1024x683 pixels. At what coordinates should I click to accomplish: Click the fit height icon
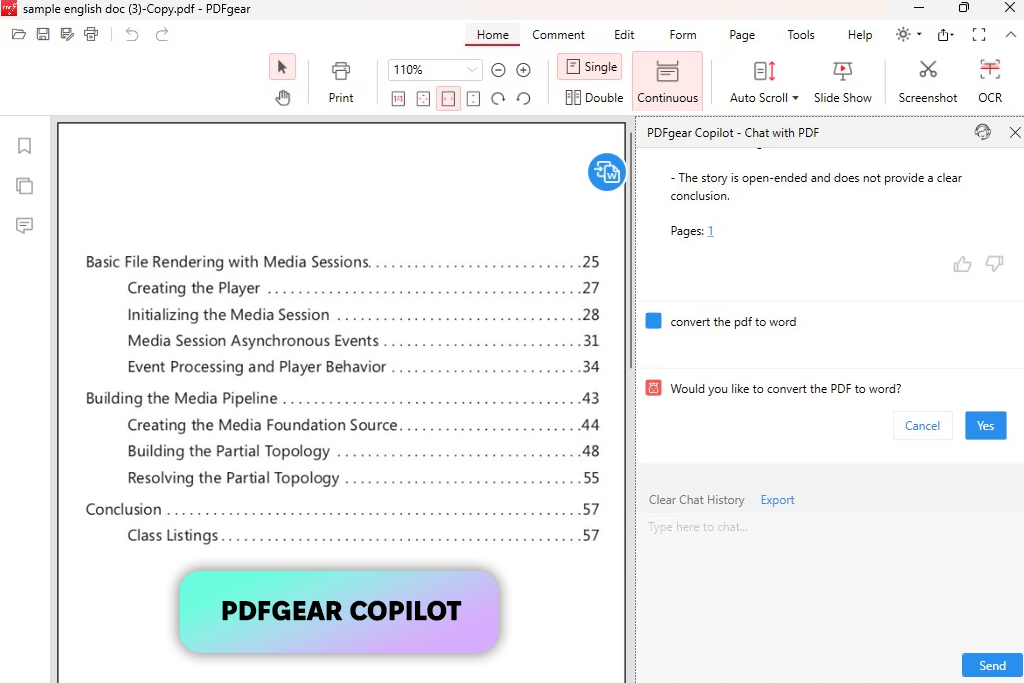[473, 99]
